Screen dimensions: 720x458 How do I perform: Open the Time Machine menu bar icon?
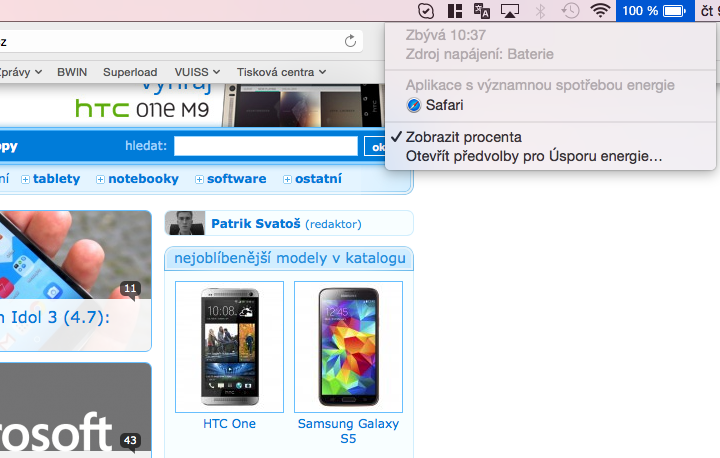[x=570, y=11]
